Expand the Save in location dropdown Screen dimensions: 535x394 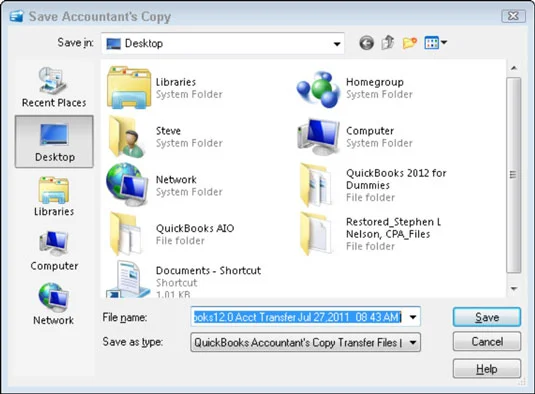(x=337, y=44)
